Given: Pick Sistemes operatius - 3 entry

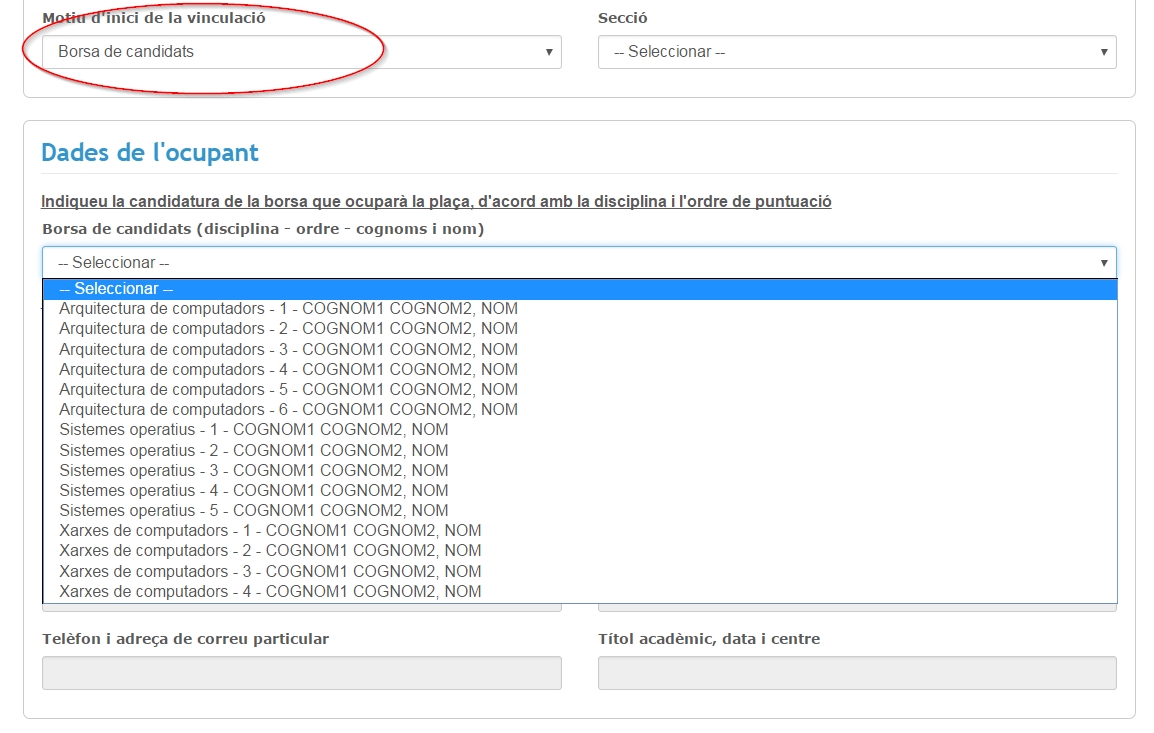Looking at the screenshot, I should click(x=254, y=470).
